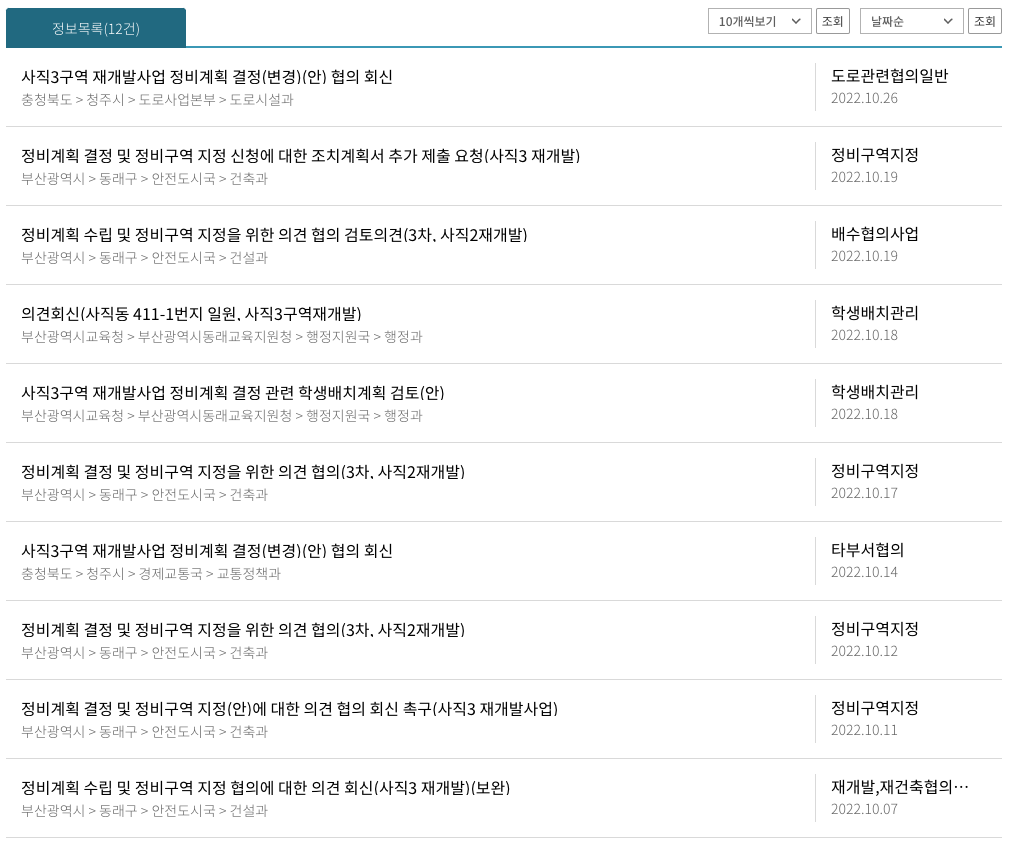The height and width of the screenshot is (846, 1013).
Task: Open 사직3구역 협의 회신 from 교통정책과
Action: click(x=207, y=551)
